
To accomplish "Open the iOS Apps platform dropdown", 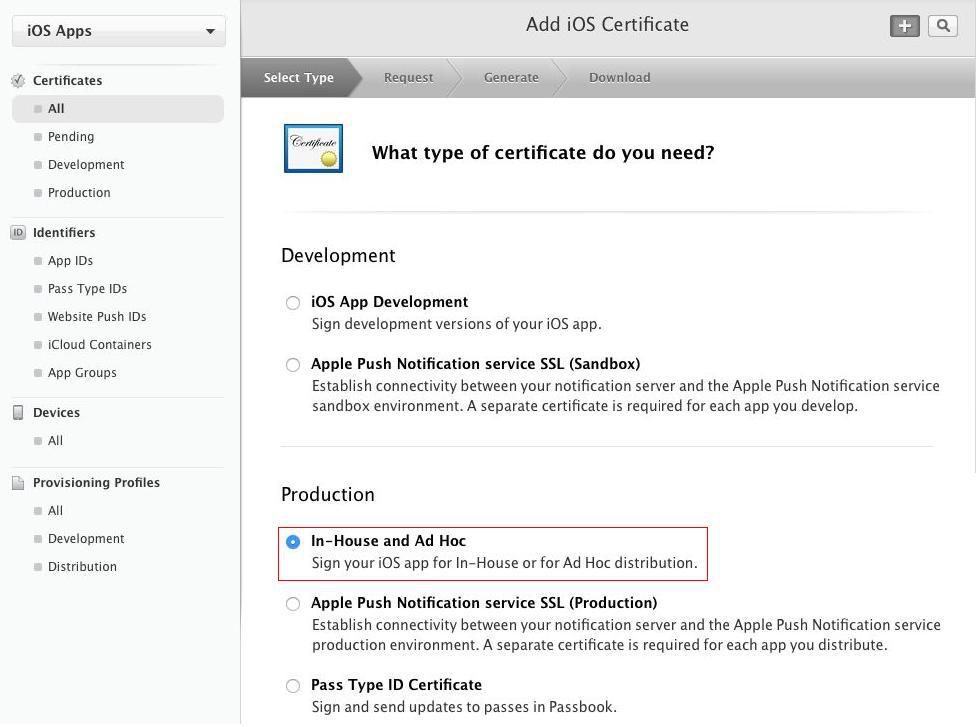I will 119,31.
